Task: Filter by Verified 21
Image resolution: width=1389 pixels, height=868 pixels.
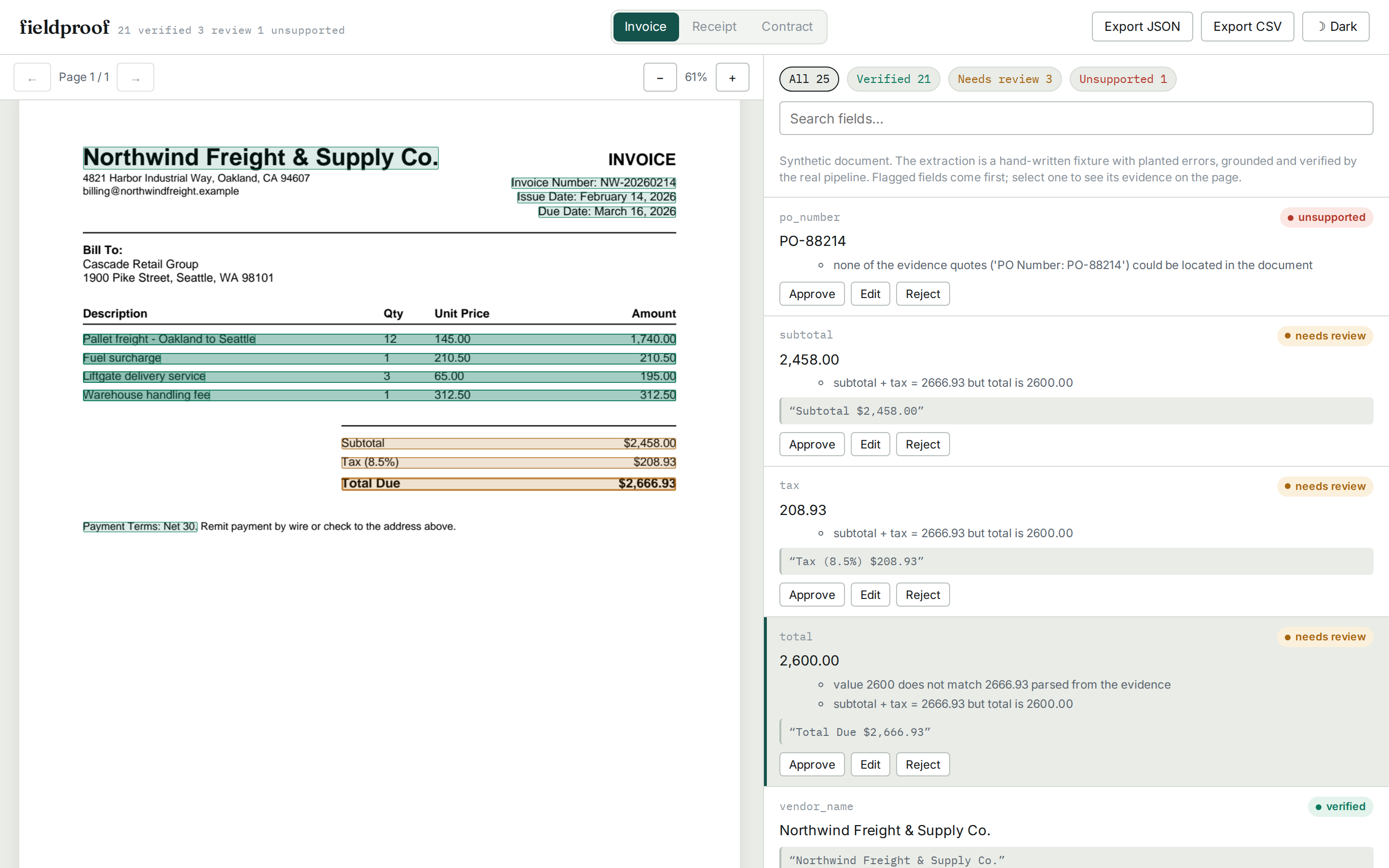Action: point(894,79)
